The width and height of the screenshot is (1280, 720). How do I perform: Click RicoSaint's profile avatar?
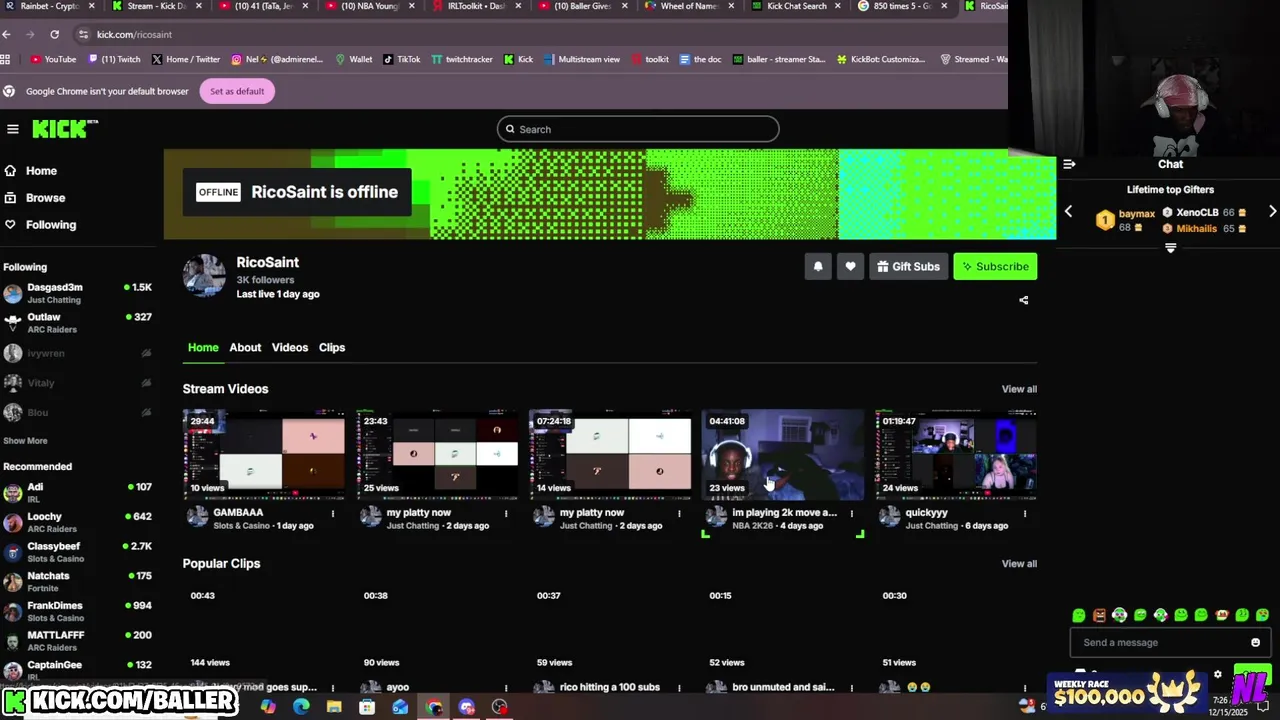click(x=204, y=275)
